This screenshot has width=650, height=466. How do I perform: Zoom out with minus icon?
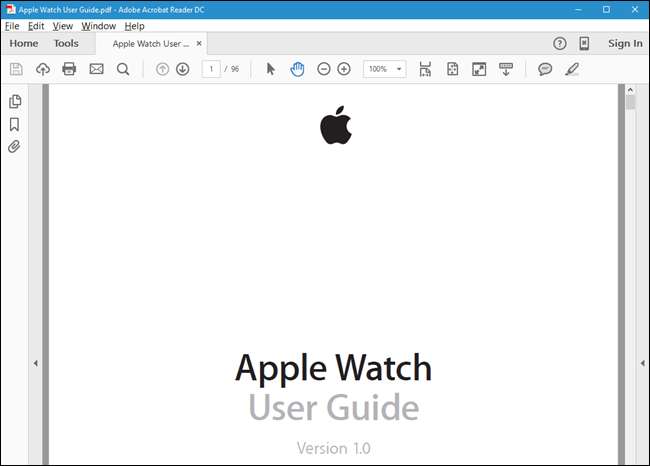pos(323,69)
